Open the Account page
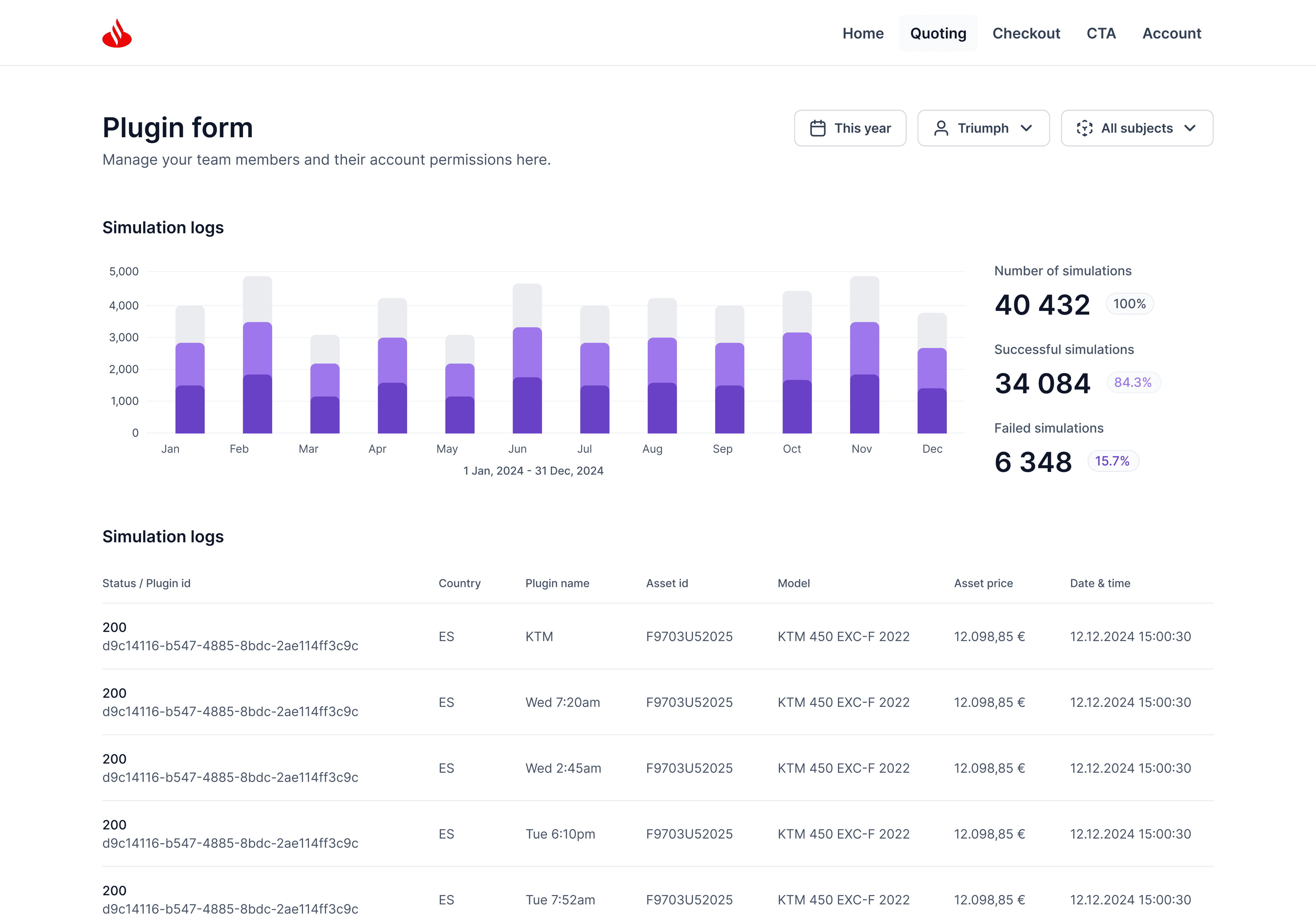 click(x=1171, y=33)
